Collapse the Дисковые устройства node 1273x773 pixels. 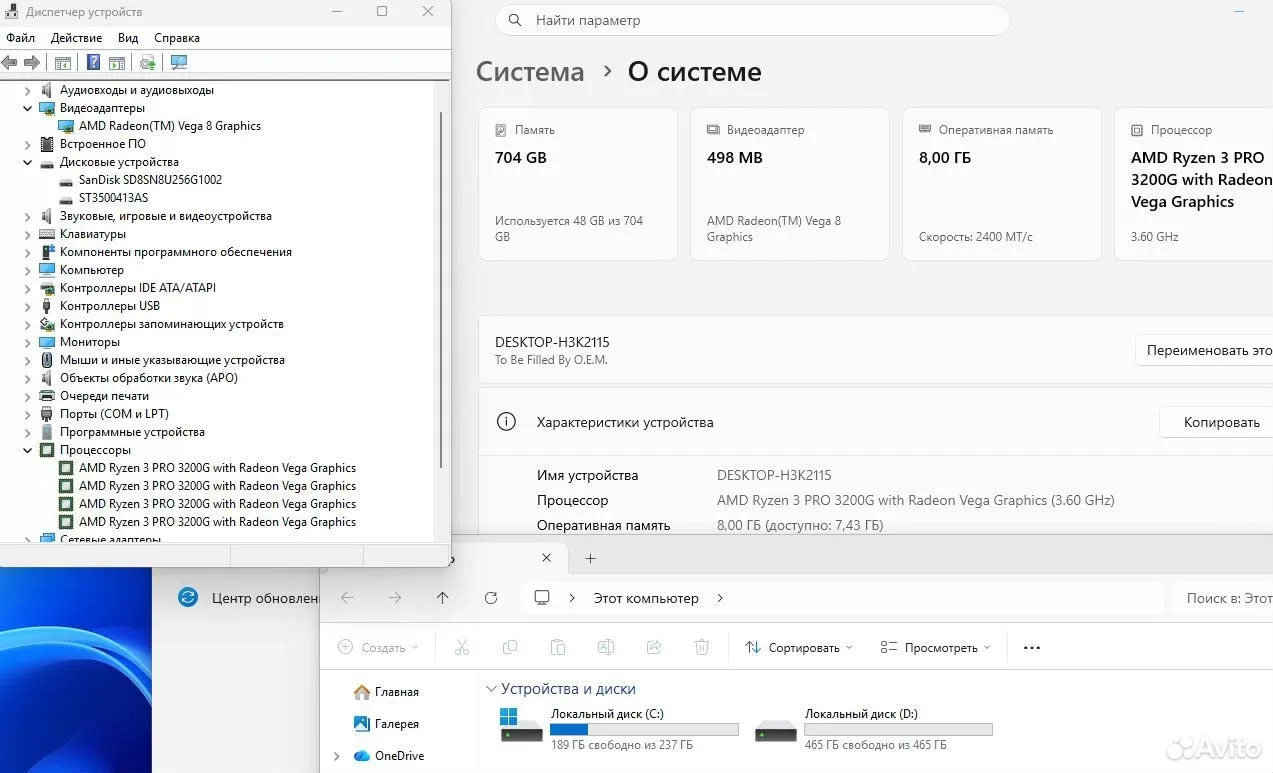(28, 162)
